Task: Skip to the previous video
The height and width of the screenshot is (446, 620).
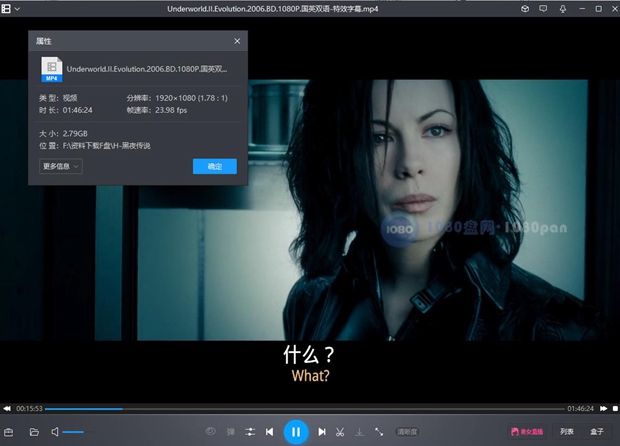Action: (270, 432)
